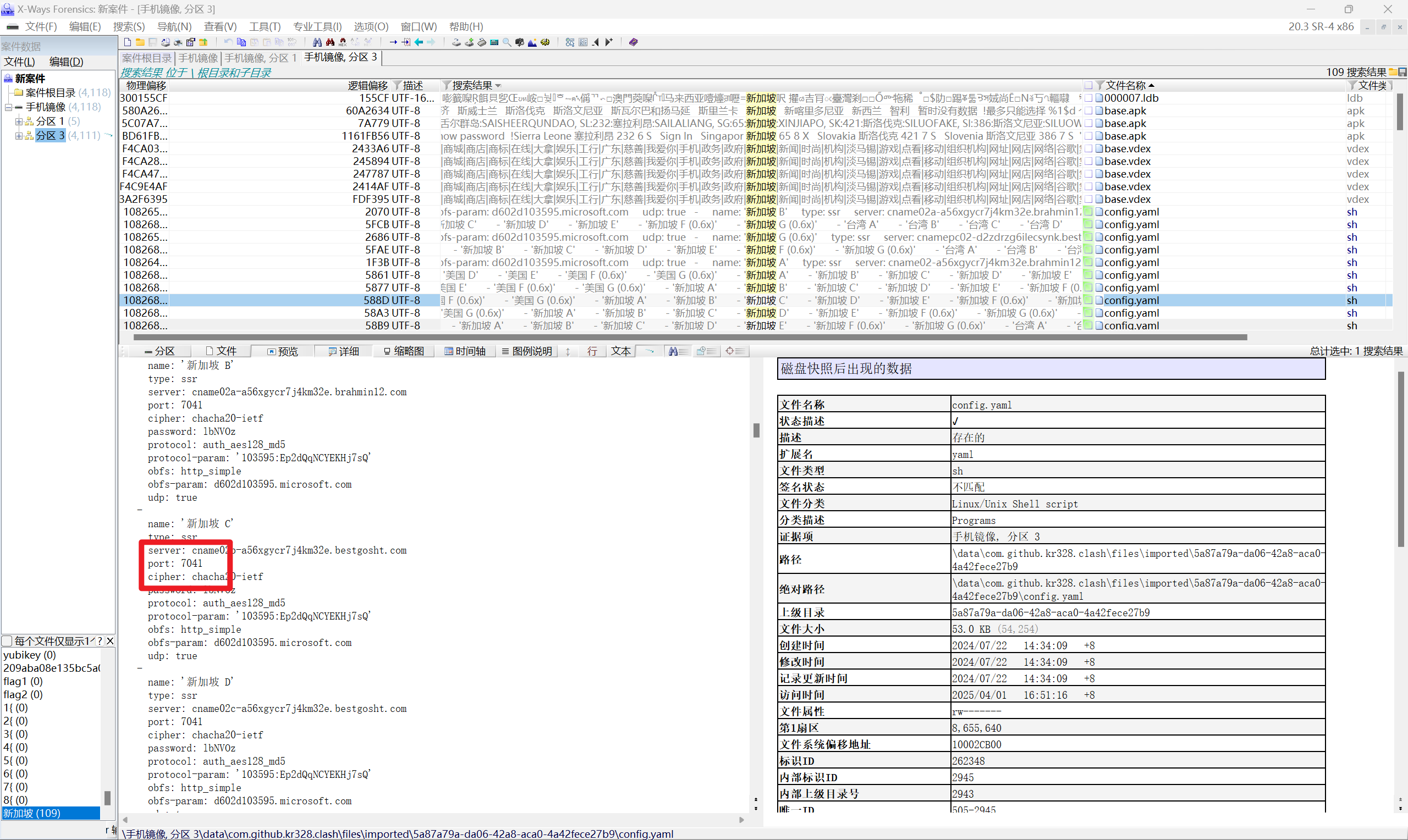Click the magnifying glass toolbar icon
The height and width of the screenshot is (840, 1408).
(507, 42)
